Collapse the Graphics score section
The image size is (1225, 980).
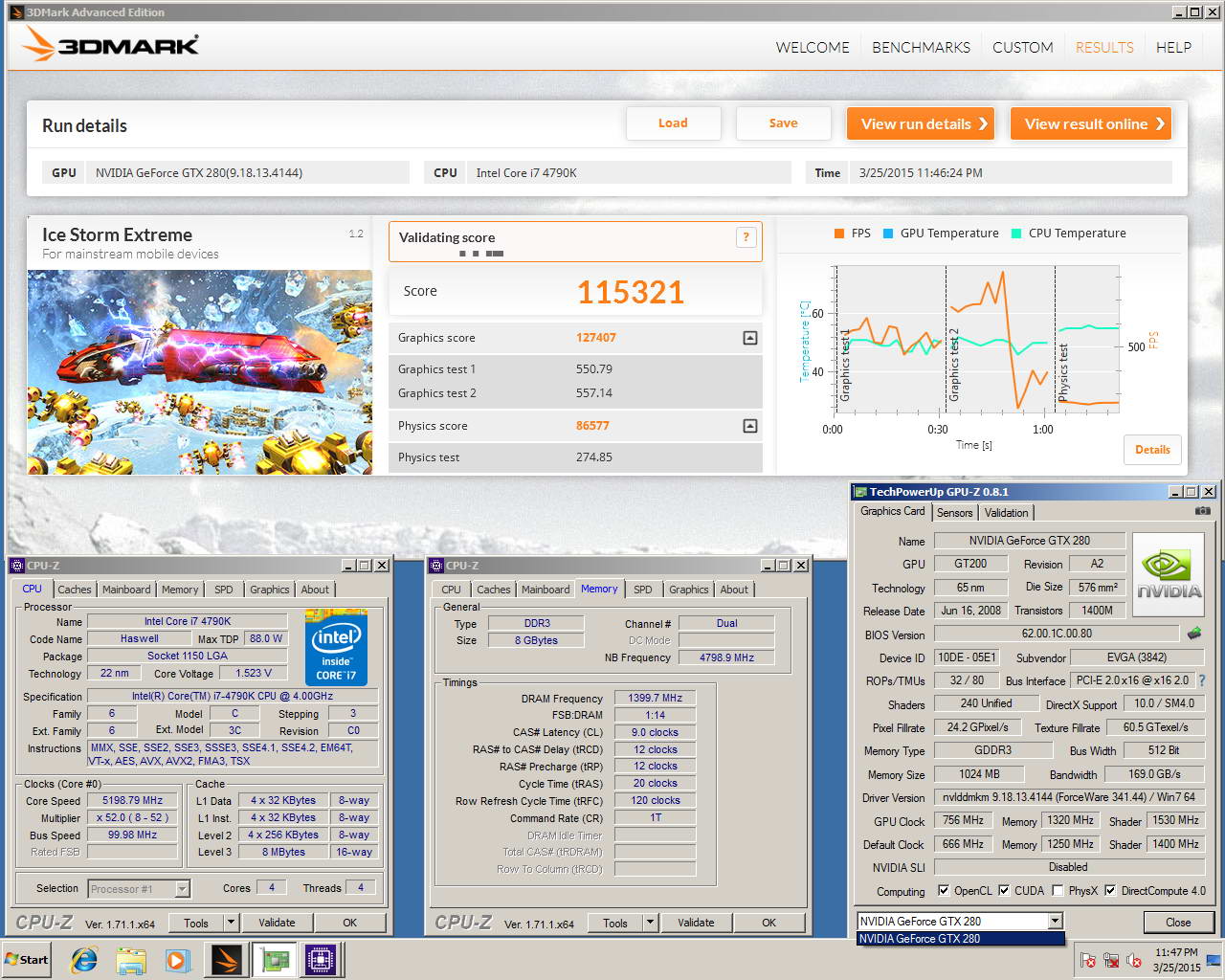tap(750, 338)
